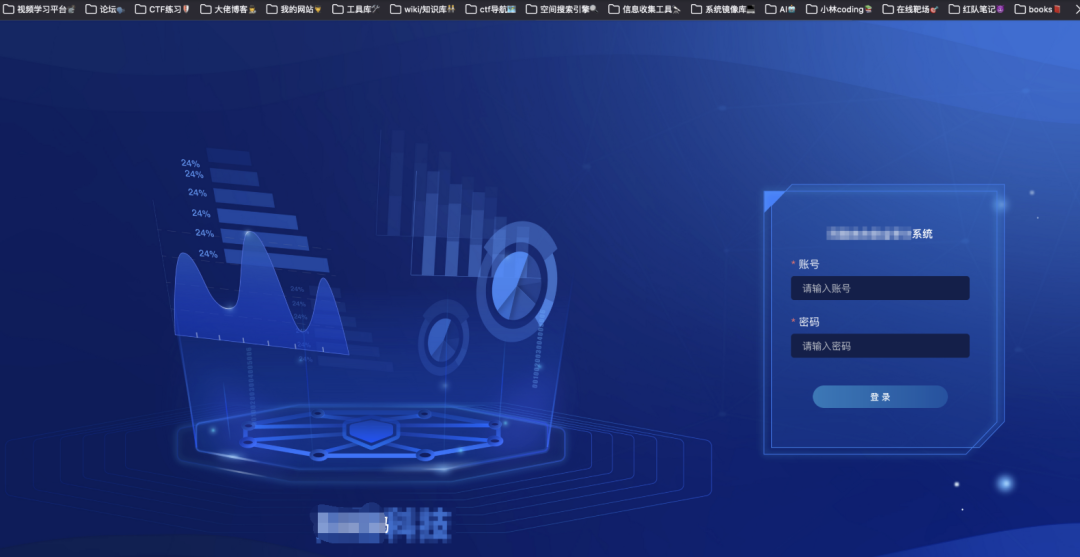Click the 登录 login button
This screenshot has height=557, width=1080.
[880, 397]
